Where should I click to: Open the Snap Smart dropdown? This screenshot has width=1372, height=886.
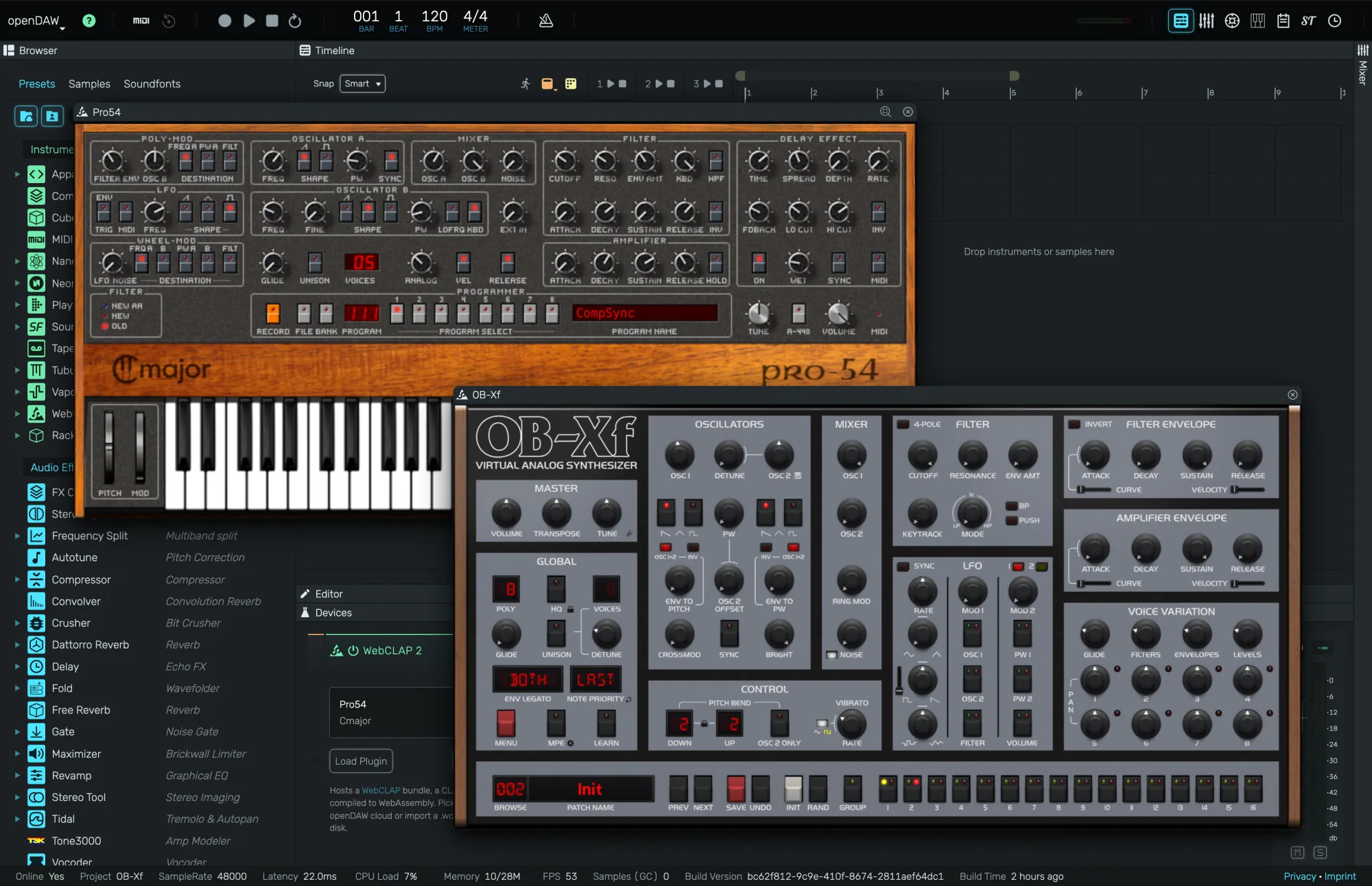pos(362,84)
